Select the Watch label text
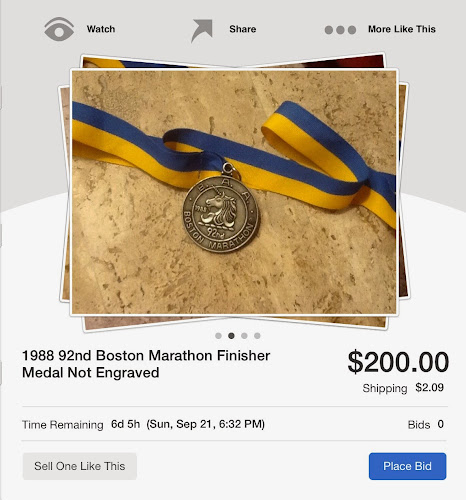Screen dimensions: 466x500 pyautogui.click(x=101, y=29)
